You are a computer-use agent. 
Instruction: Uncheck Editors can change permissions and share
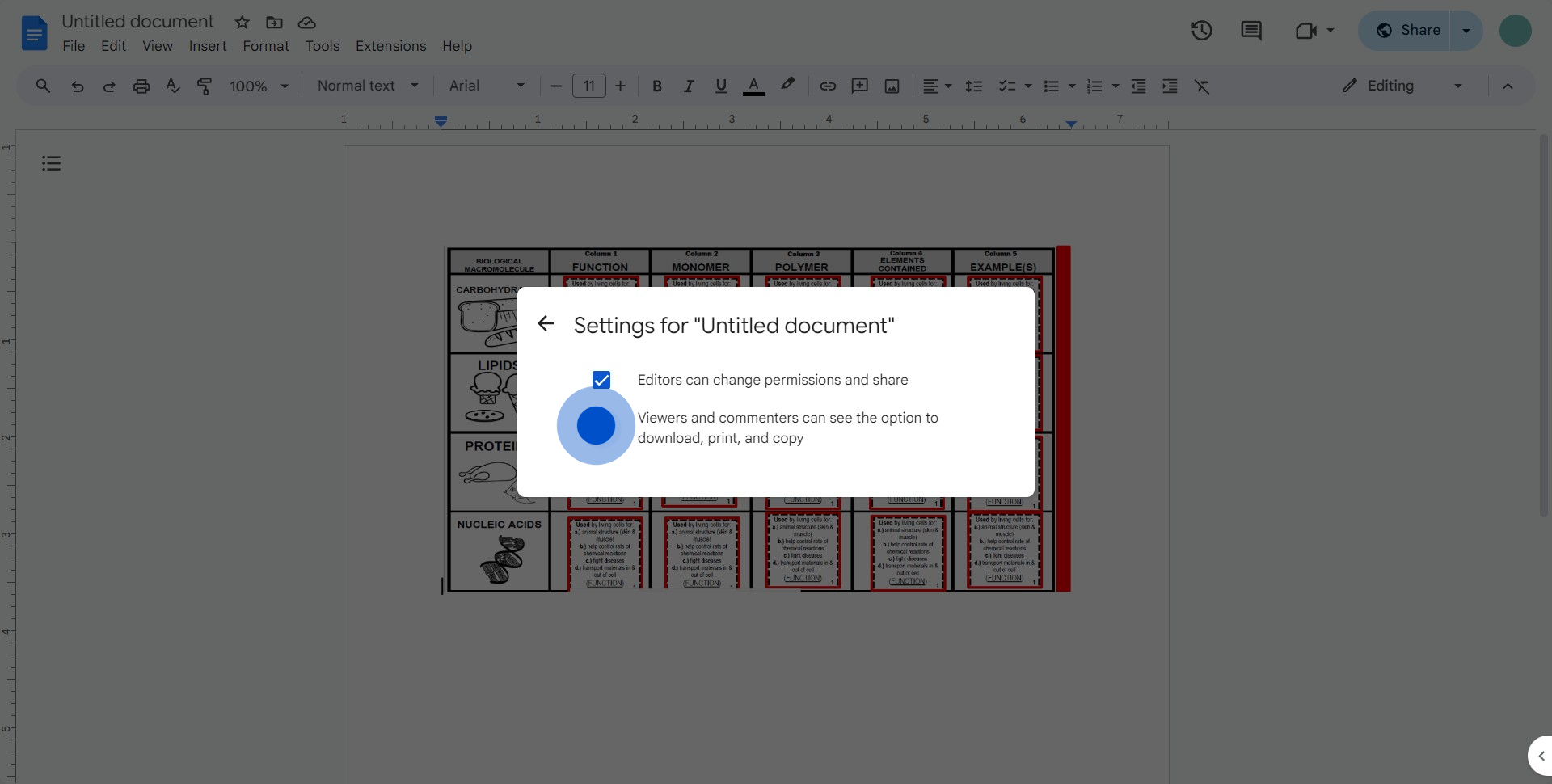pos(601,380)
